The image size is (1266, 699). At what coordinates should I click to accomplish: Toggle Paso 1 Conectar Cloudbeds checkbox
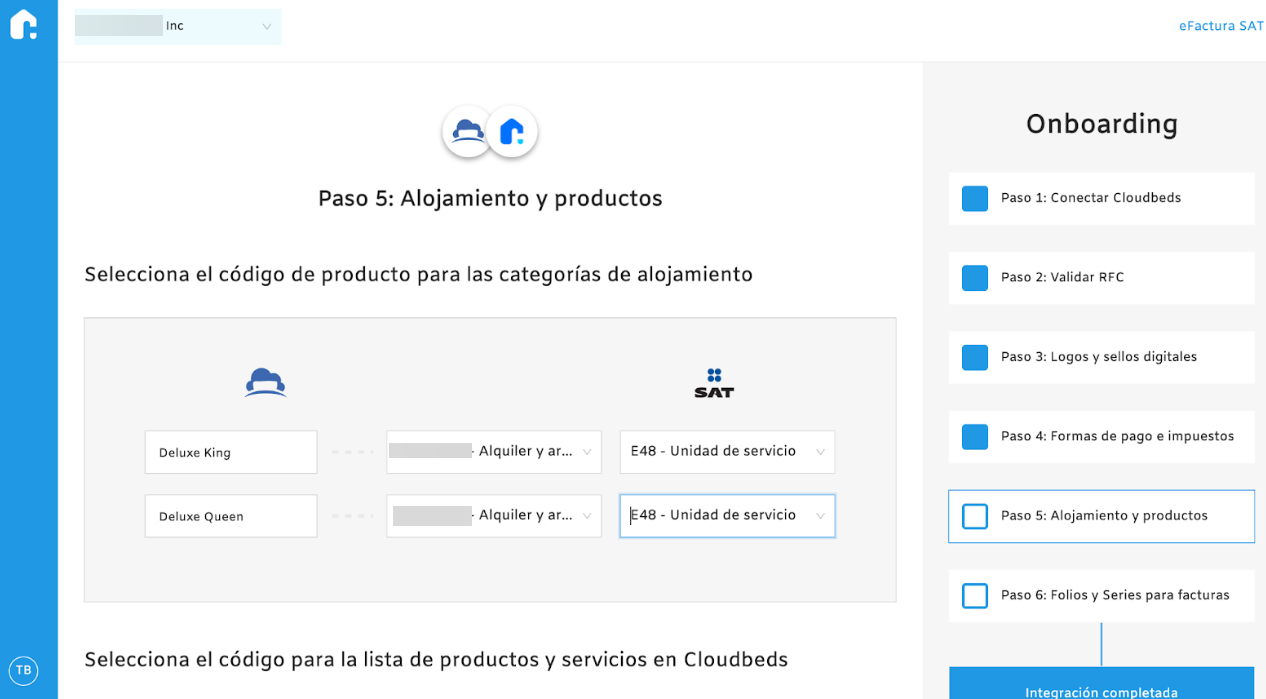(975, 198)
